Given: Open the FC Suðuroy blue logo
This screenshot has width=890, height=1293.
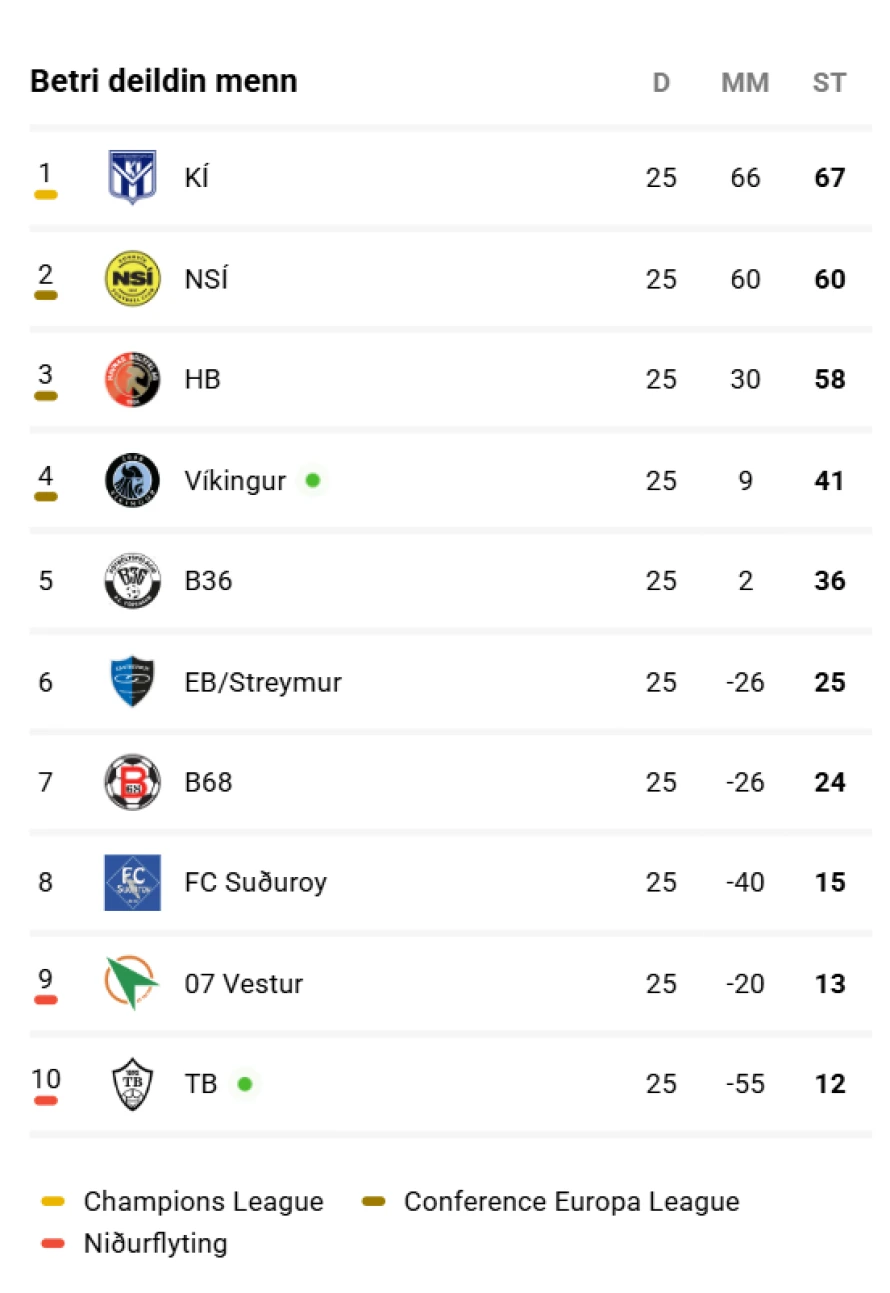Looking at the screenshot, I should [x=132, y=882].
